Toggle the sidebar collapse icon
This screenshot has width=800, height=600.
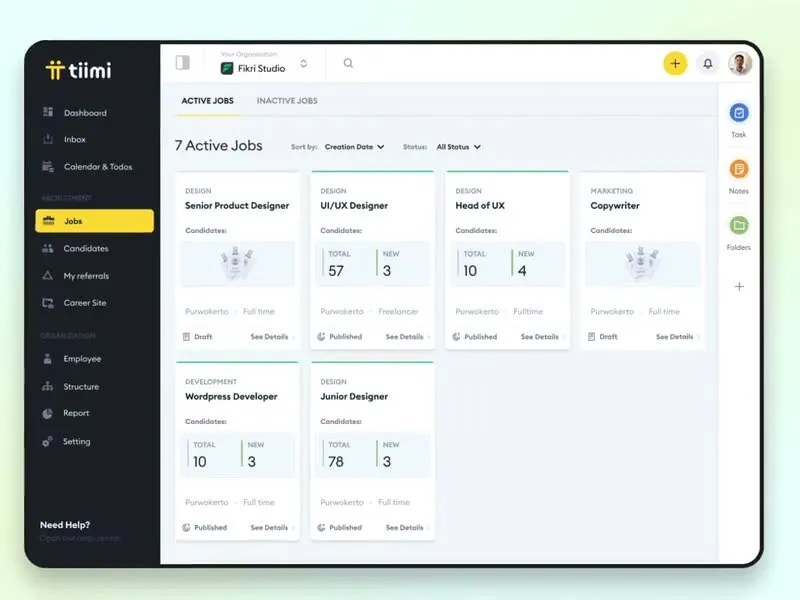183,63
